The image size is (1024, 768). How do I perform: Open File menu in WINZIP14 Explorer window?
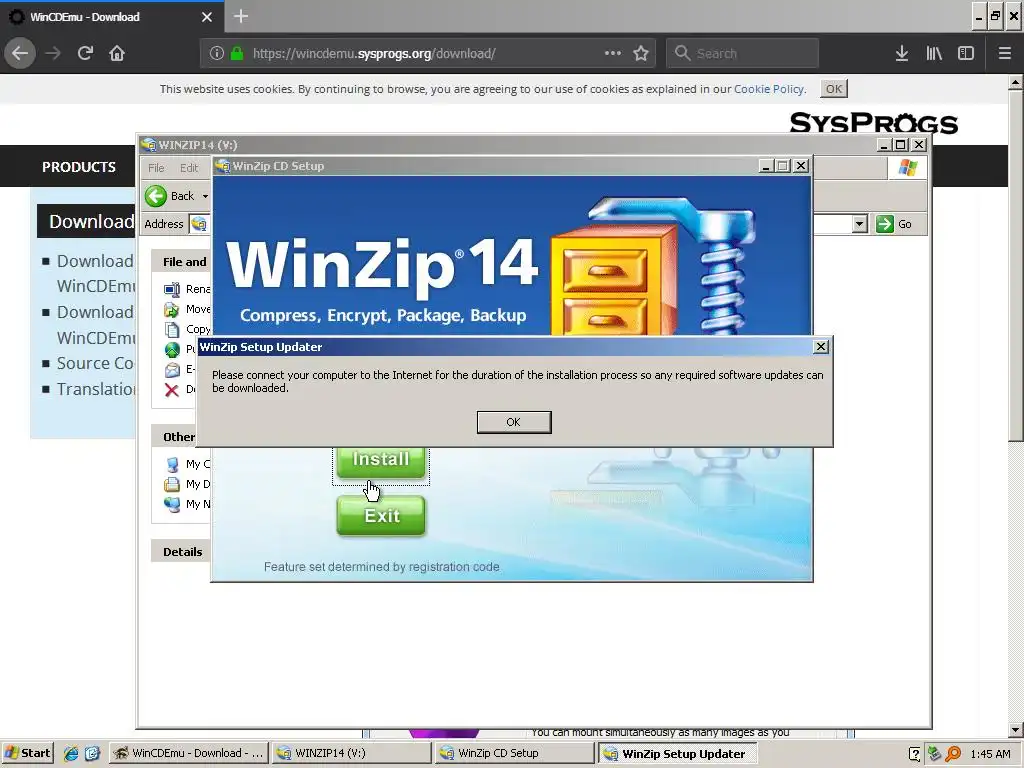tap(156, 168)
